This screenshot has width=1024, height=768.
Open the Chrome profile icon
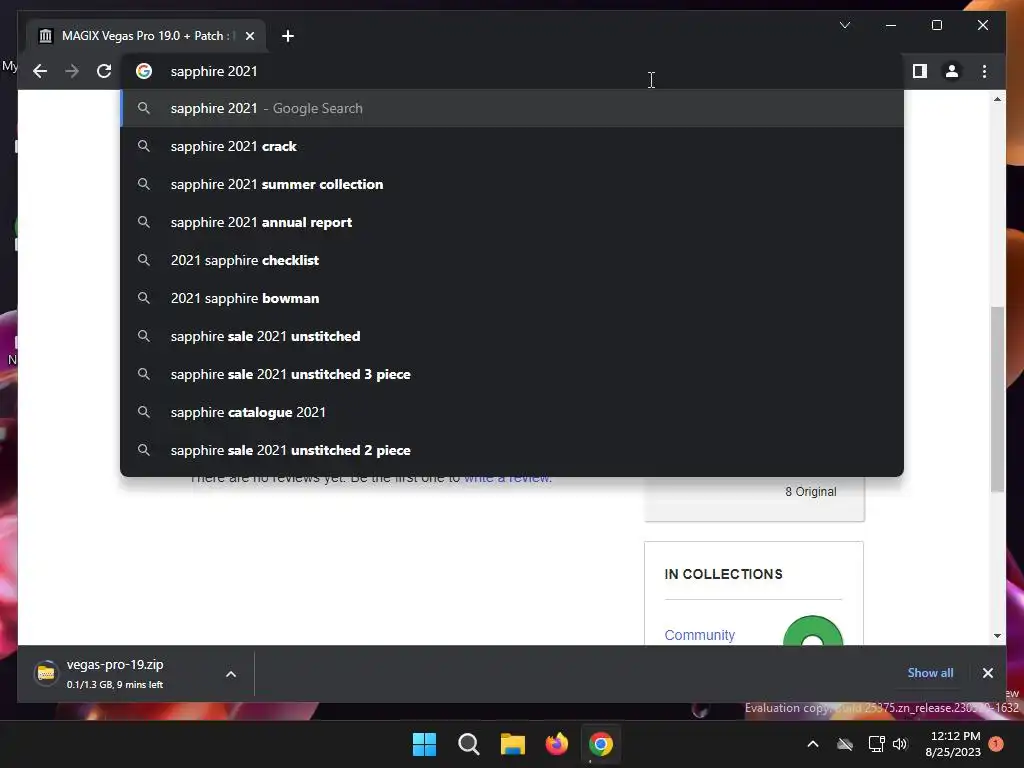[952, 71]
